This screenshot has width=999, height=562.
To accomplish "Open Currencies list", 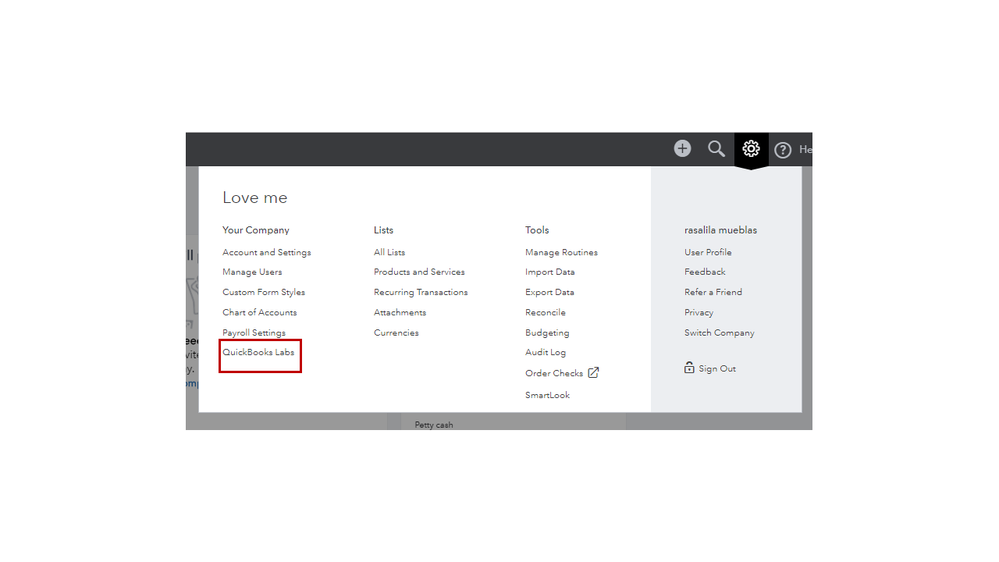I will [x=396, y=333].
